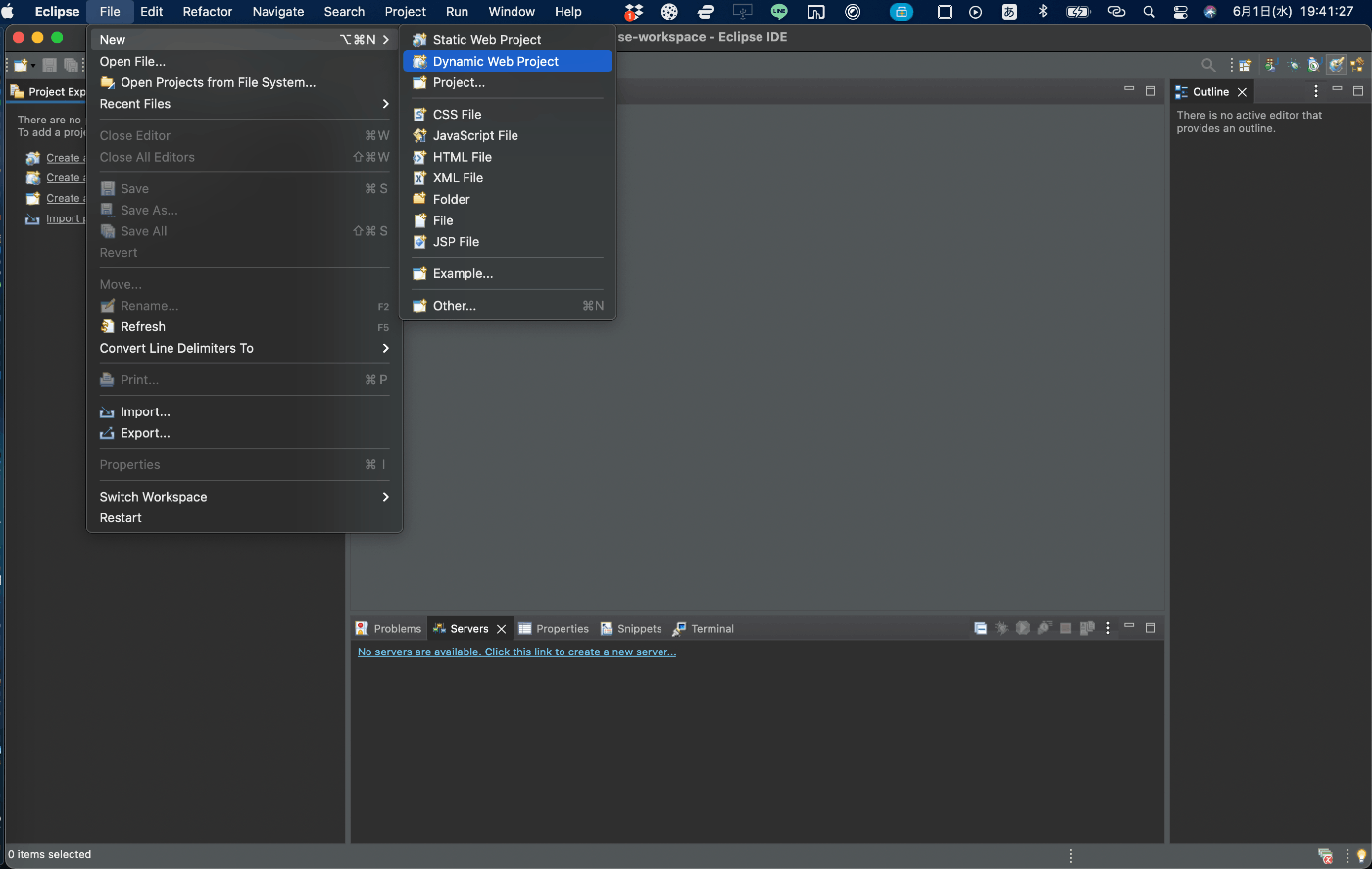Minimize the editor area
Image resolution: width=1372 pixels, height=869 pixels.
[1129, 88]
